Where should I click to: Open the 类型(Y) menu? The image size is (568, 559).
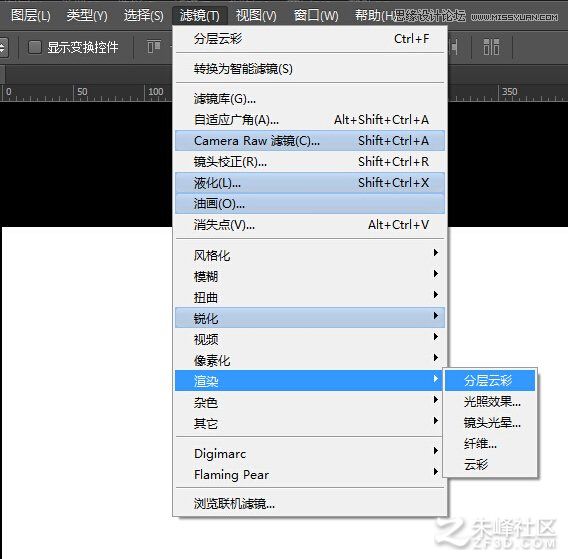(x=87, y=16)
